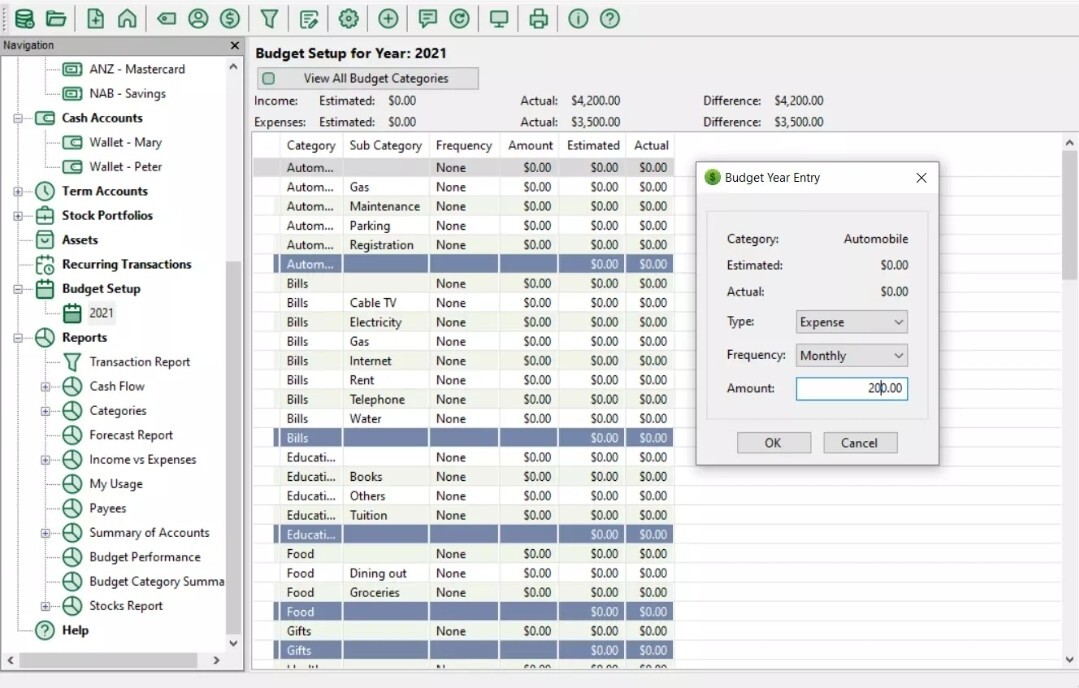Screen dimensions: 1079x688
Task: Open settings gear icon in toolbar
Action: (x=349, y=19)
